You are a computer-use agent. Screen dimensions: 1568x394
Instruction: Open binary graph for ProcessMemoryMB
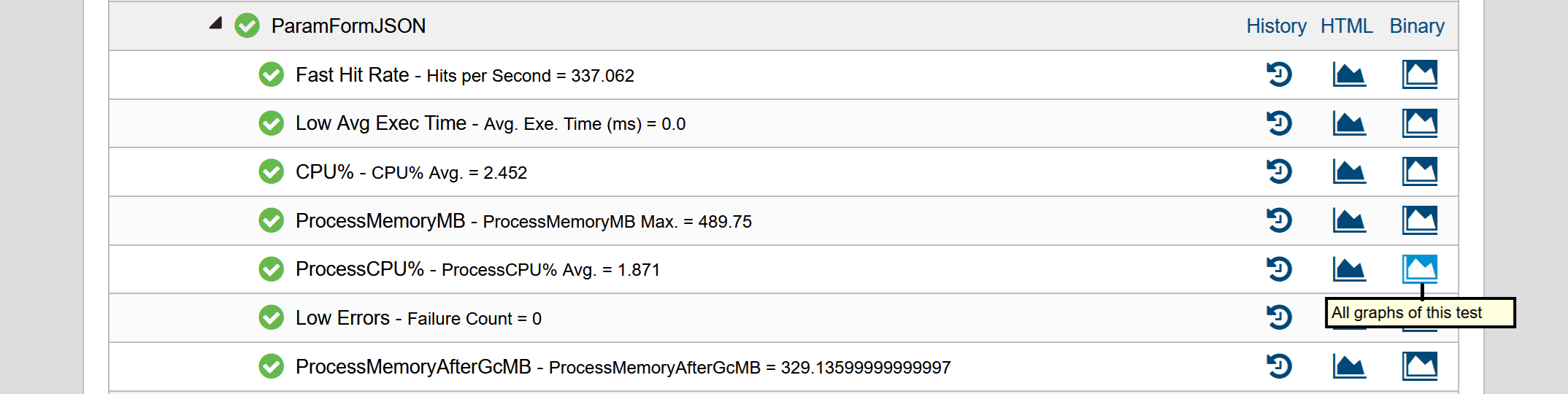click(1420, 220)
